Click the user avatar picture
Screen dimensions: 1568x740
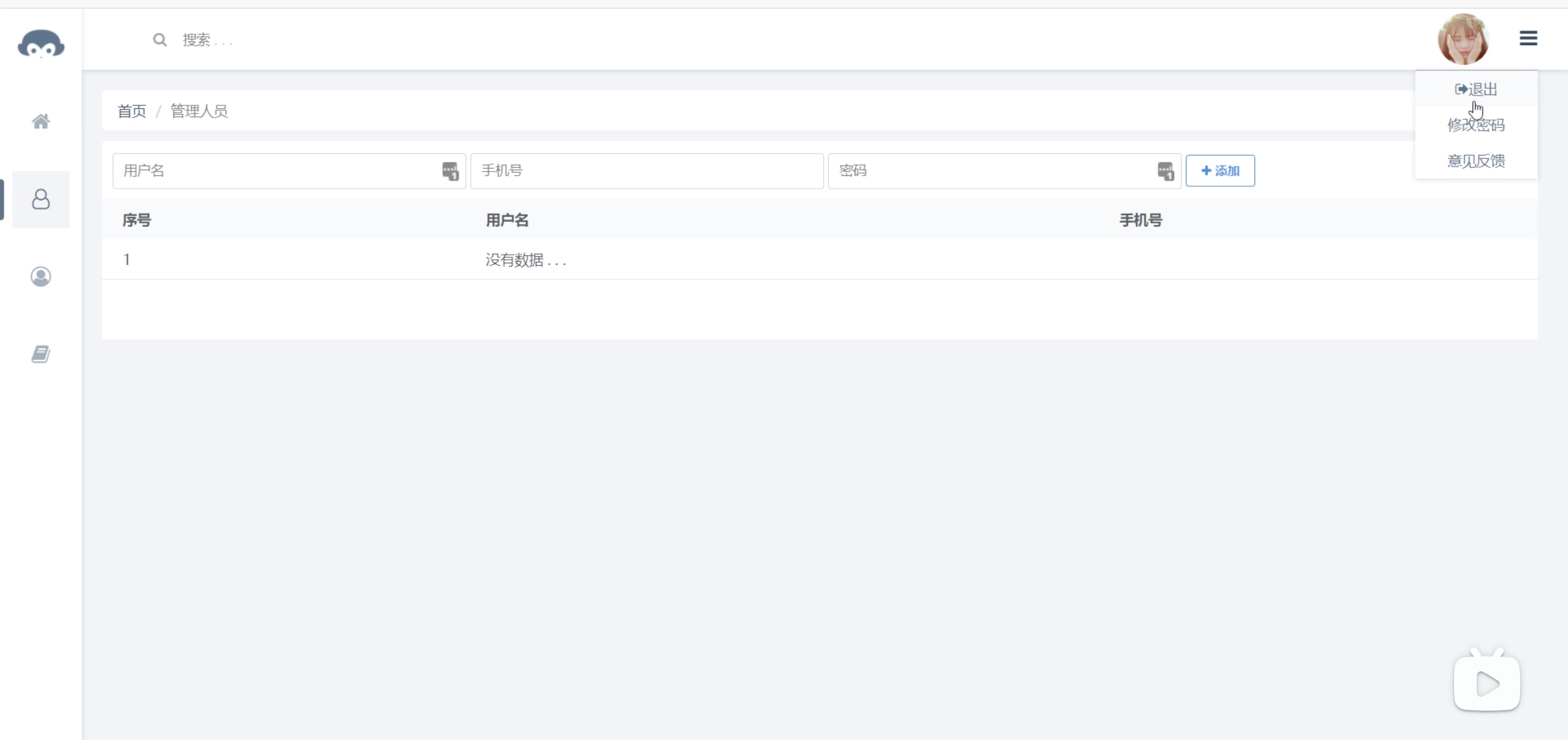coord(1463,40)
